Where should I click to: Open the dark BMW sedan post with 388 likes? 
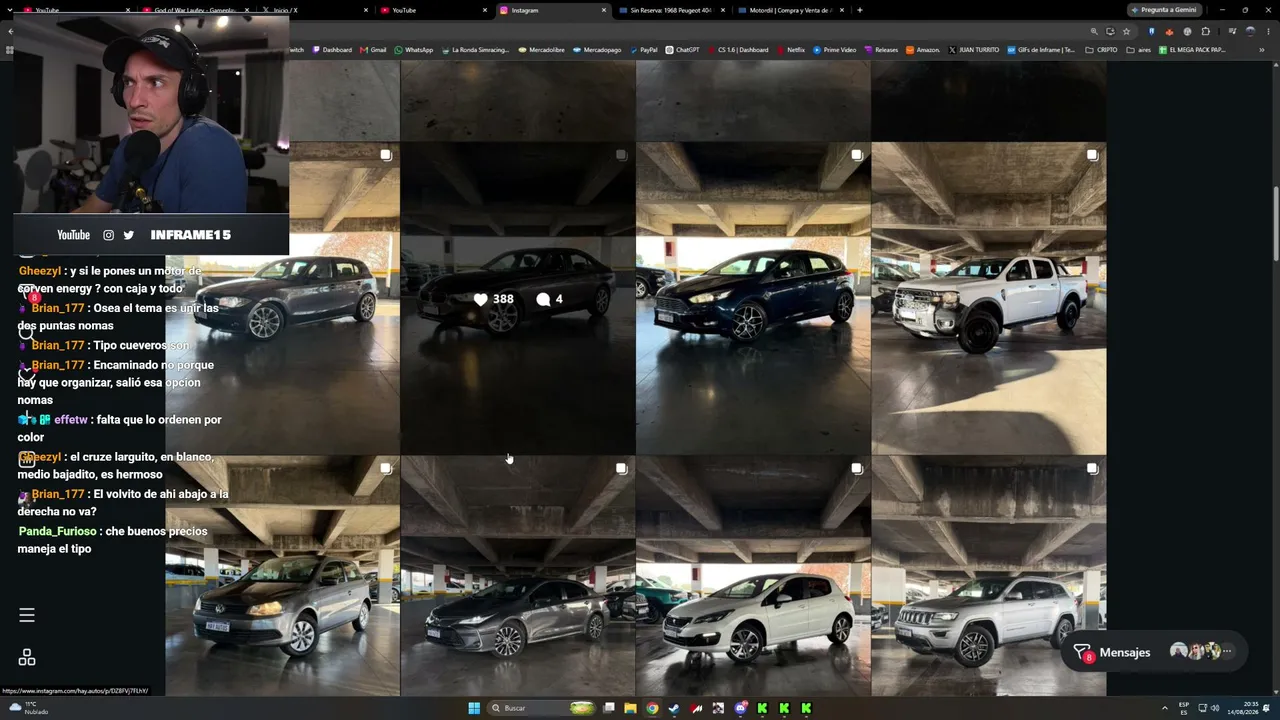pyautogui.click(x=518, y=298)
